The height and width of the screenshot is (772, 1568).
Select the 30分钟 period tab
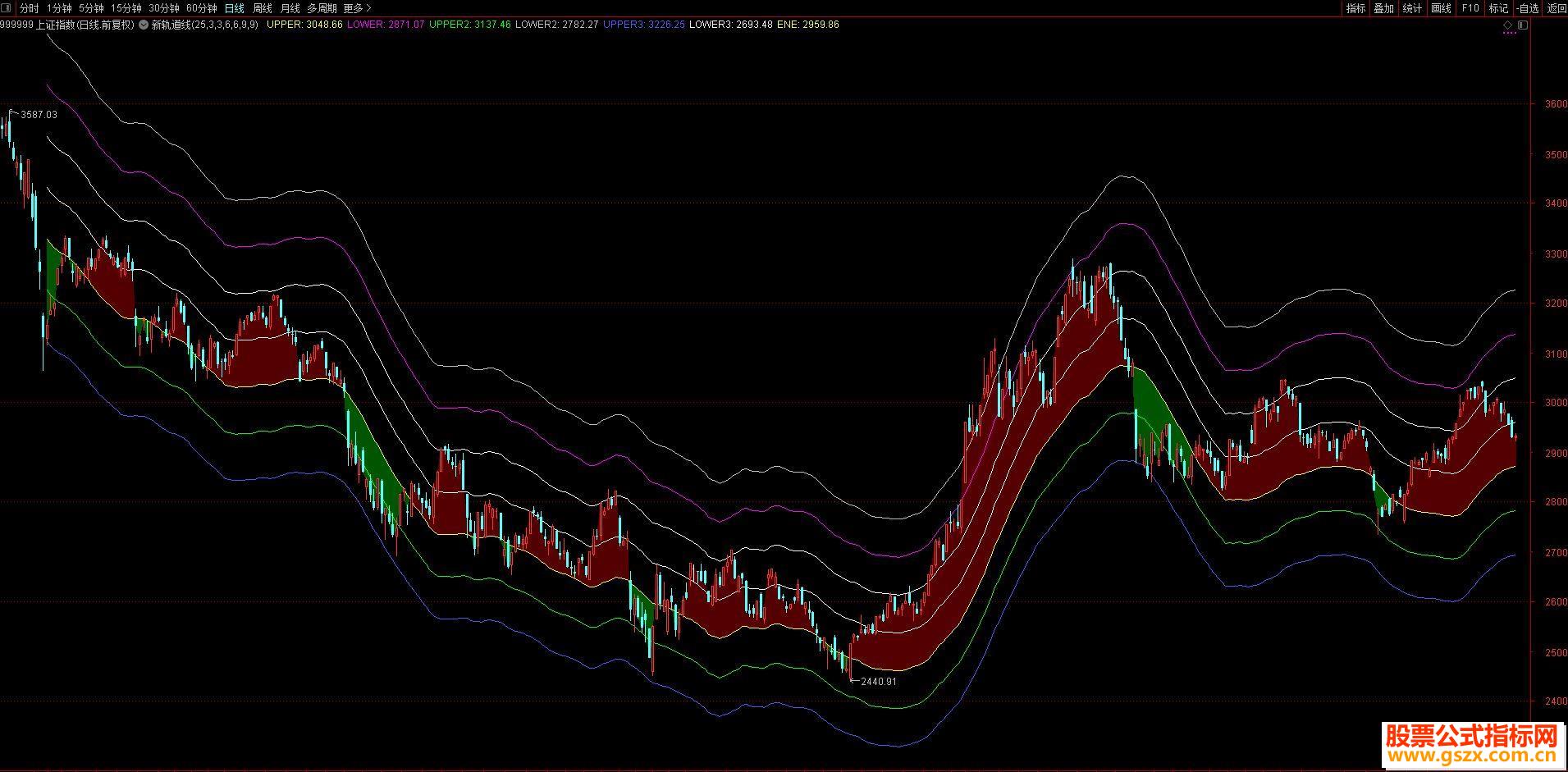pyautogui.click(x=164, y=8)
